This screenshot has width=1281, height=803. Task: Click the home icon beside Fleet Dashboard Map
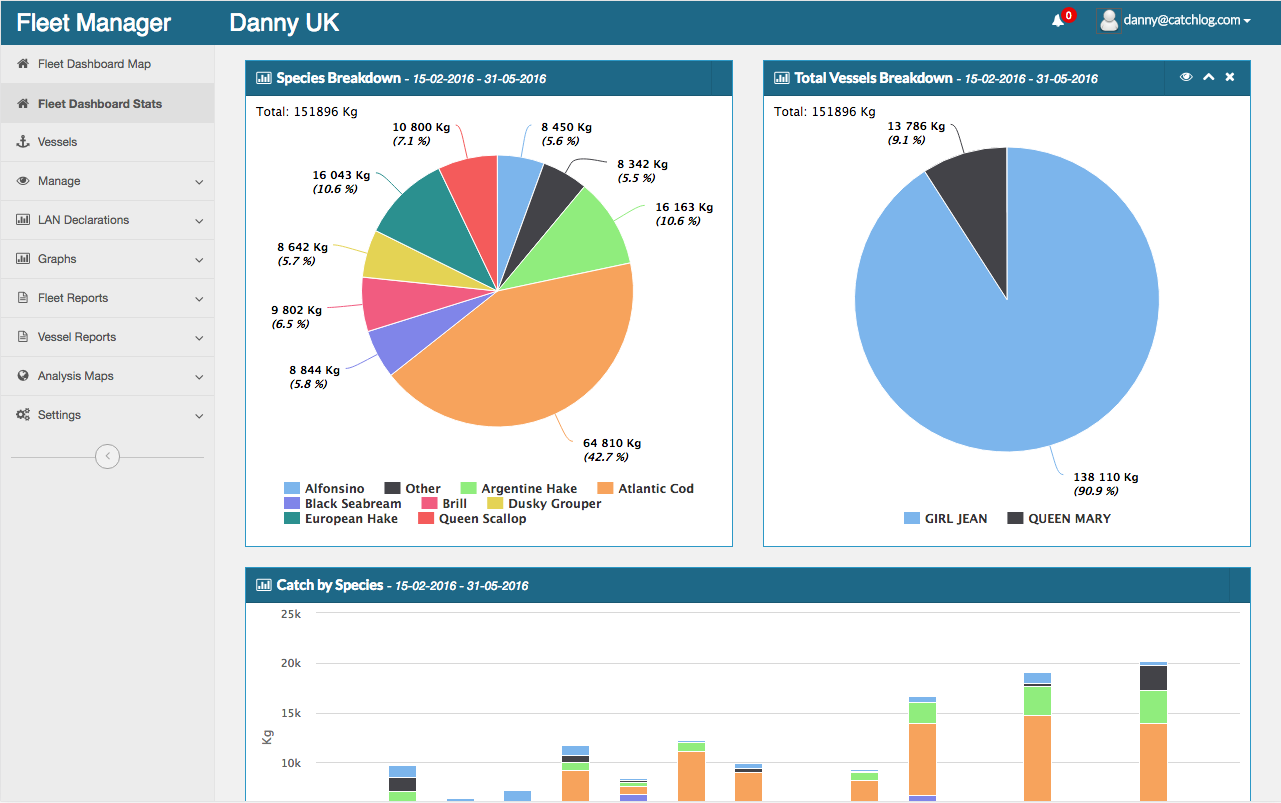click(23, 64)
